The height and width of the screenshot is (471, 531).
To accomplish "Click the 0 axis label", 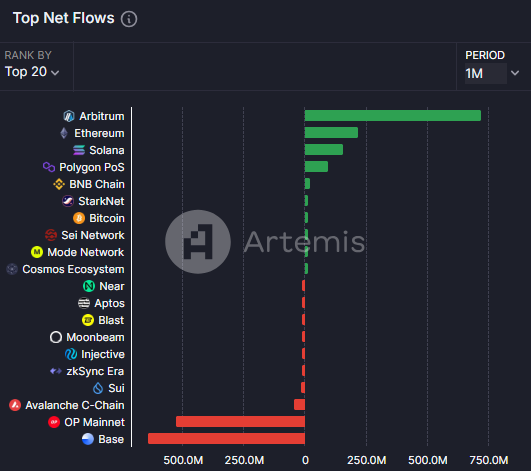I will [305, 460].
